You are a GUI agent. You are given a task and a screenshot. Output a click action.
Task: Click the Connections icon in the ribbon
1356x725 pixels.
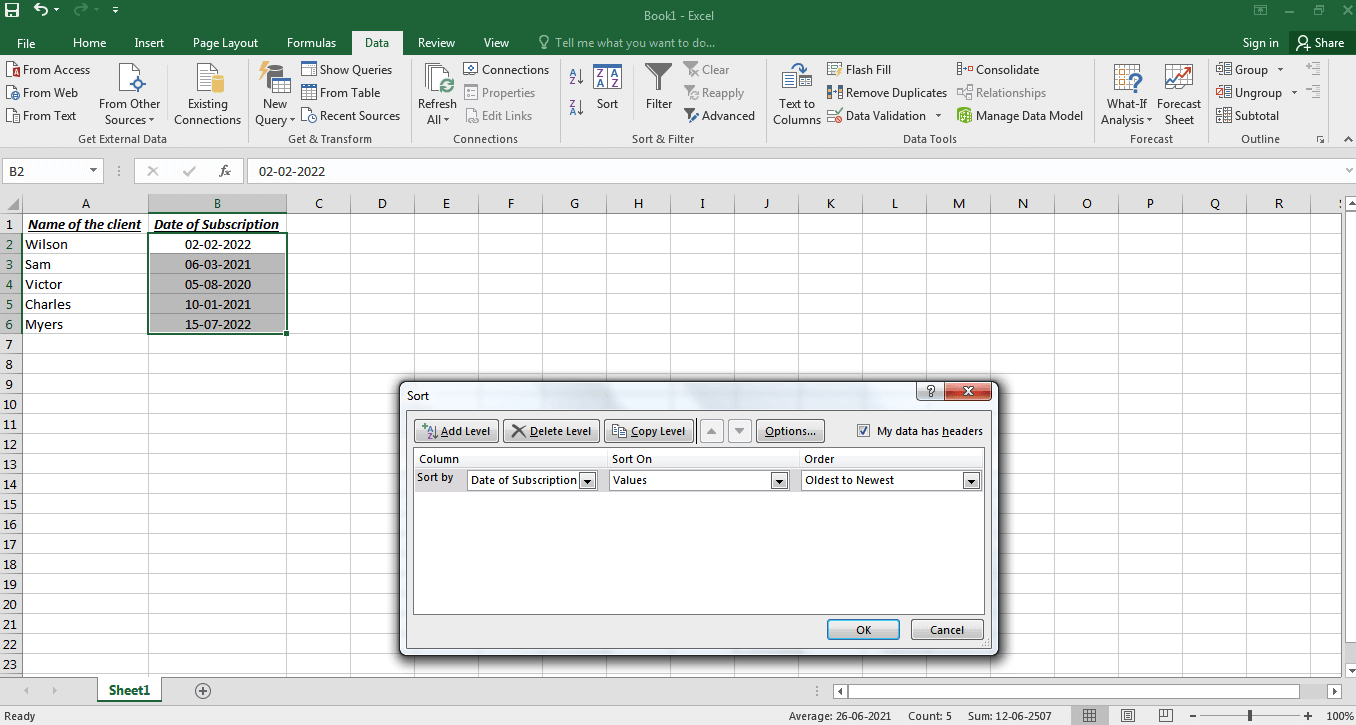pos(472,70)
